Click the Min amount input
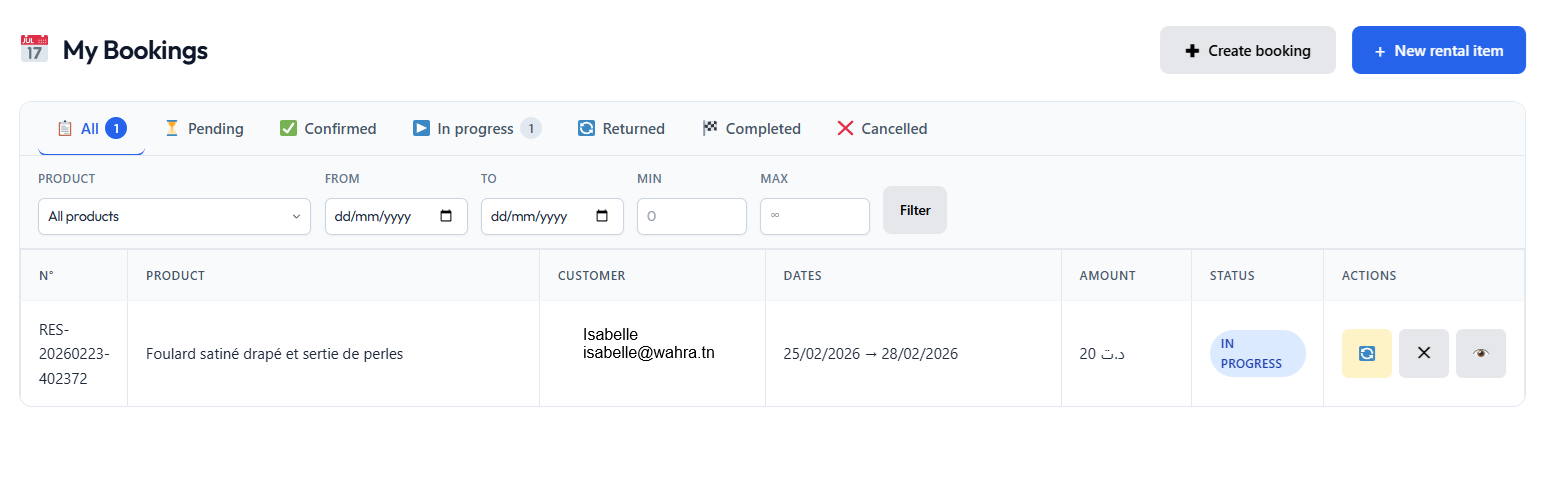 692,216
